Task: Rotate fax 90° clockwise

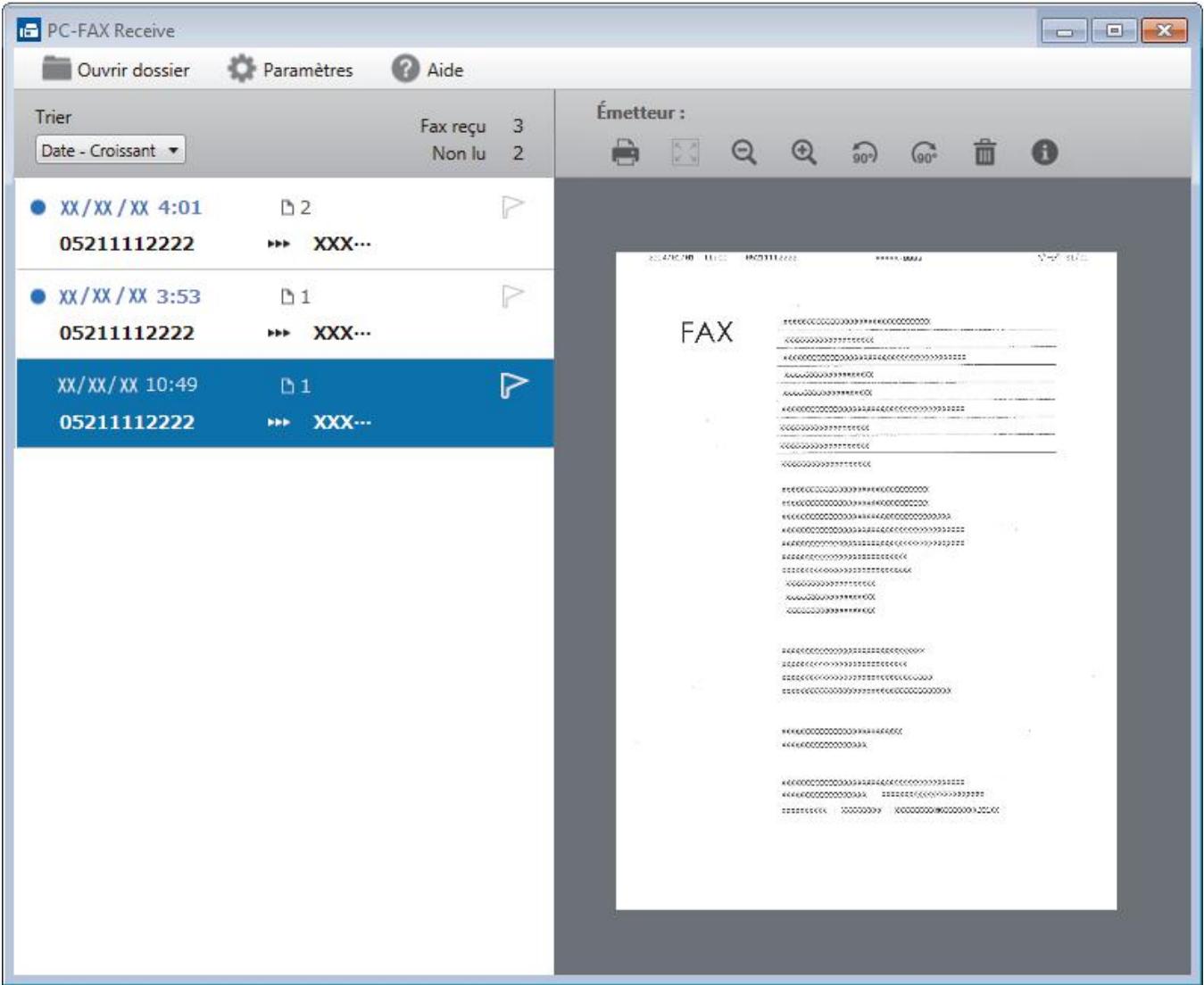Action: tap(925, 153)
